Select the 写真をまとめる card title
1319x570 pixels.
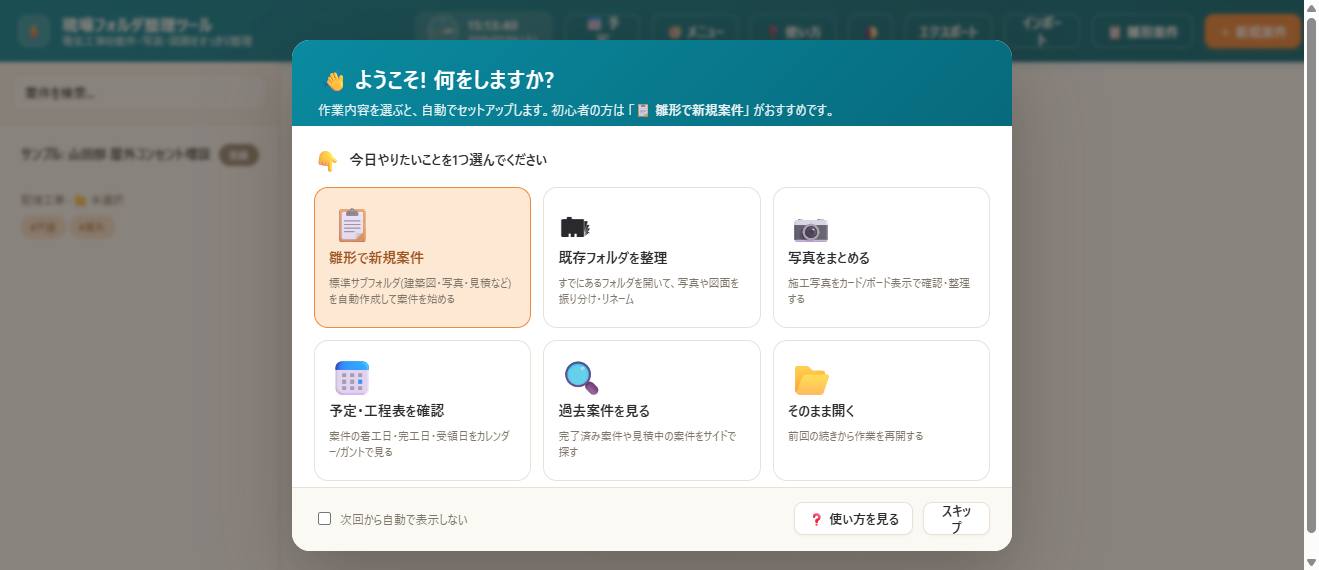click(829, 258)
